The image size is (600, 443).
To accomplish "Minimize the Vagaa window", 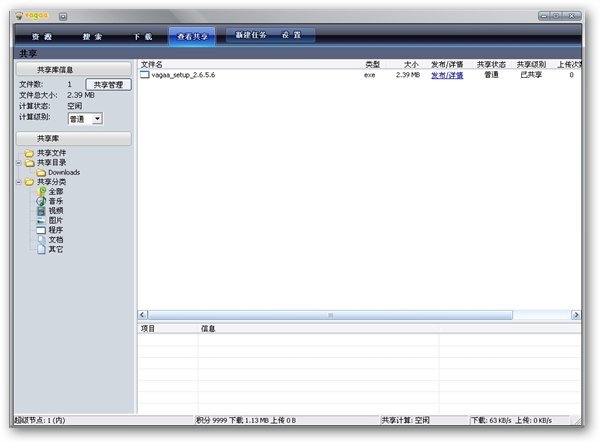I will pos(544,16).
